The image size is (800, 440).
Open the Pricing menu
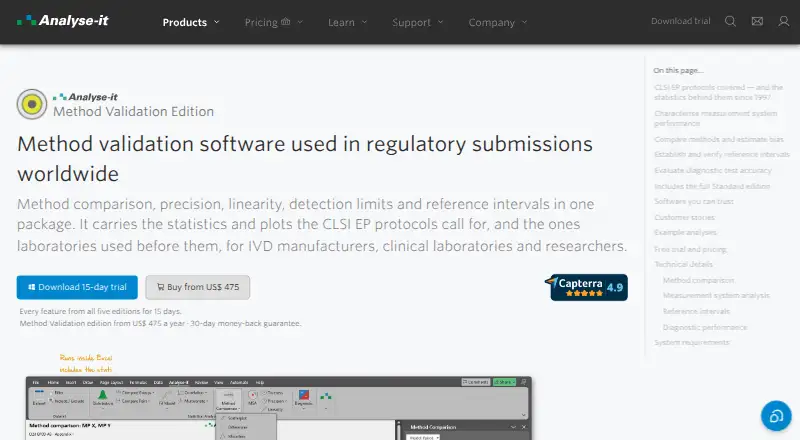click(x=273, y=22)
